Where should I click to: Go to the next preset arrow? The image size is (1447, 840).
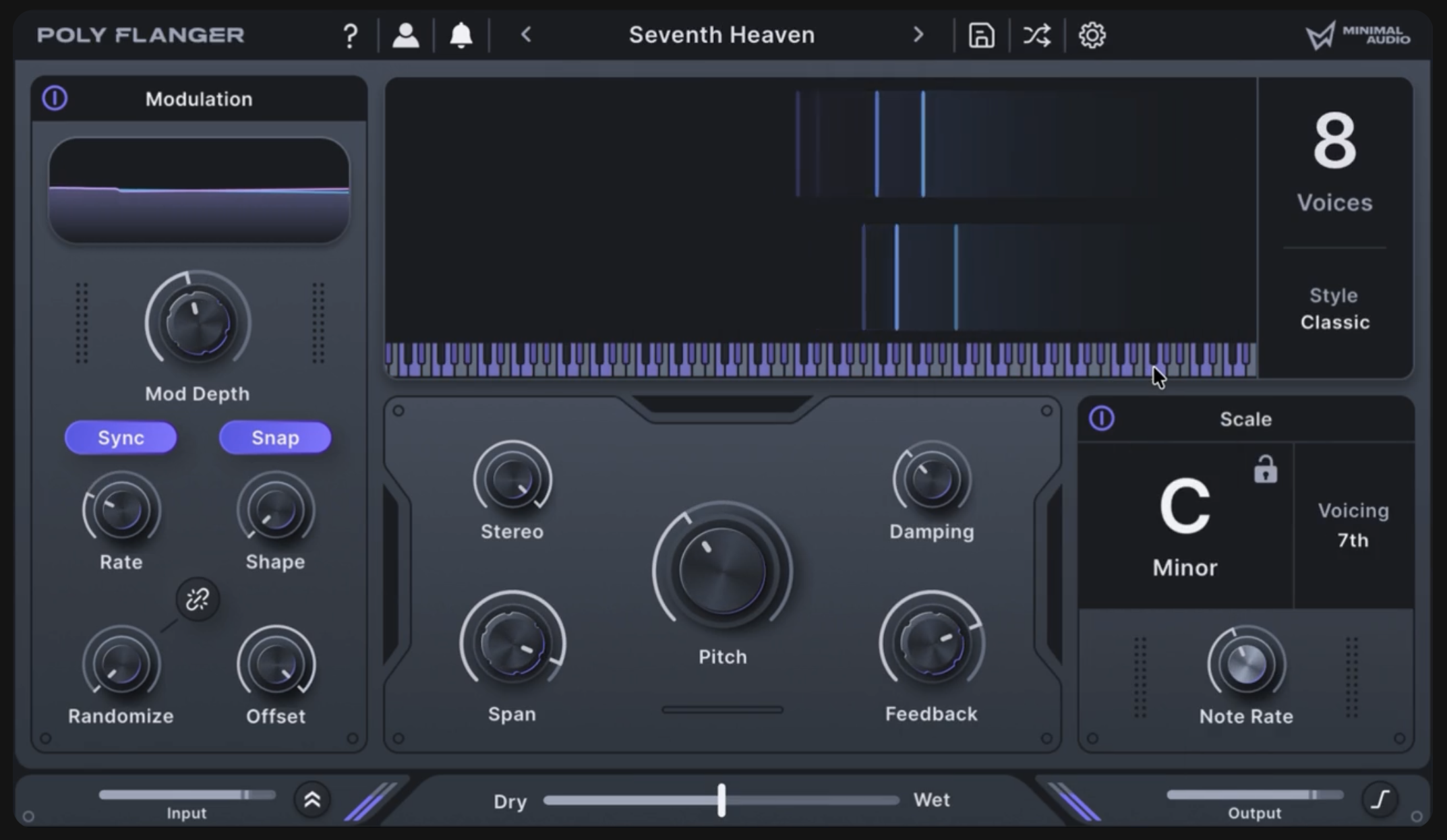(x=918, y=35)
